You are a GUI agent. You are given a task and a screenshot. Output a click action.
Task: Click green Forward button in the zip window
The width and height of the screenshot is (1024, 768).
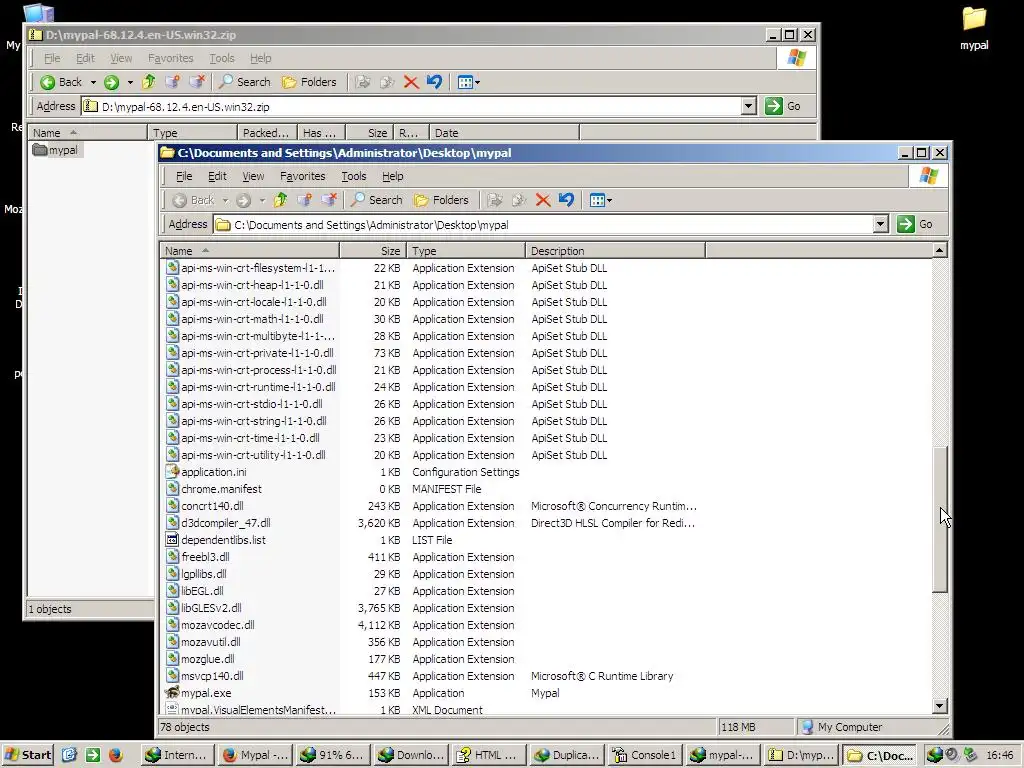click(x=112, y=82)
